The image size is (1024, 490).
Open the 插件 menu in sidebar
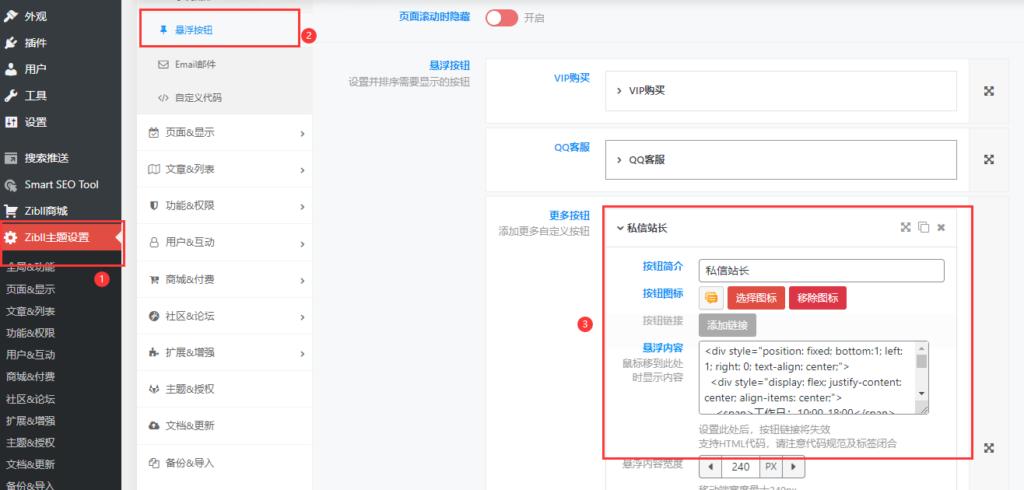coord(35,43)
